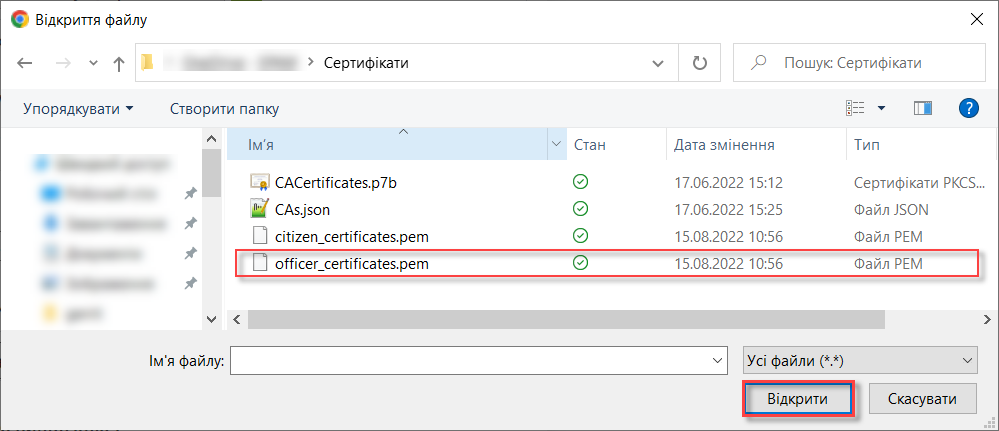Refresh the Сертифікати folder view
This screenshot has height=431, width=999.
point(700,62)
